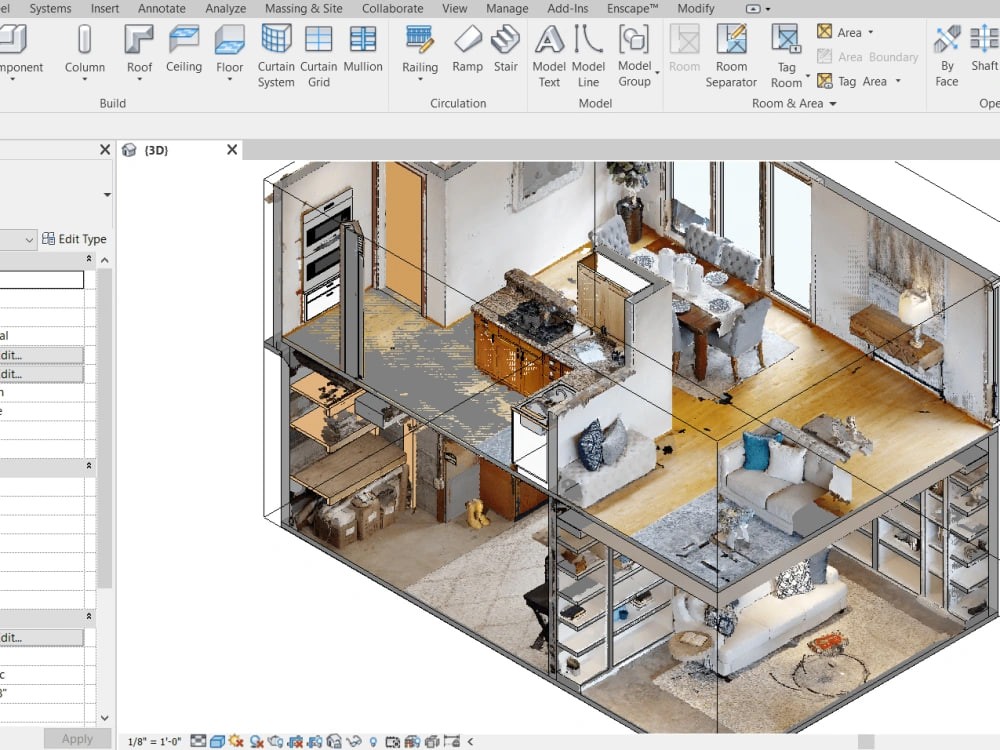Screen dimensions: 1000x750
Task: Click the Edit Type button
Action: coord(75,239)
